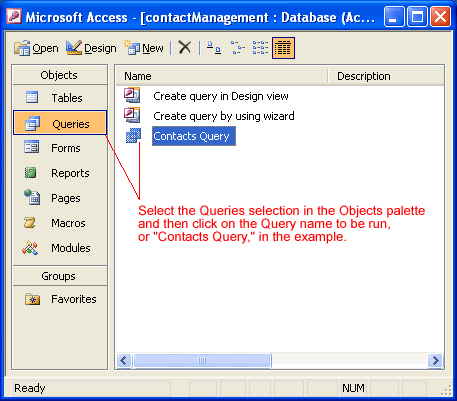Open Pages in Objects palette
This screenshot has height=401, width=457.
click(60, 198)
